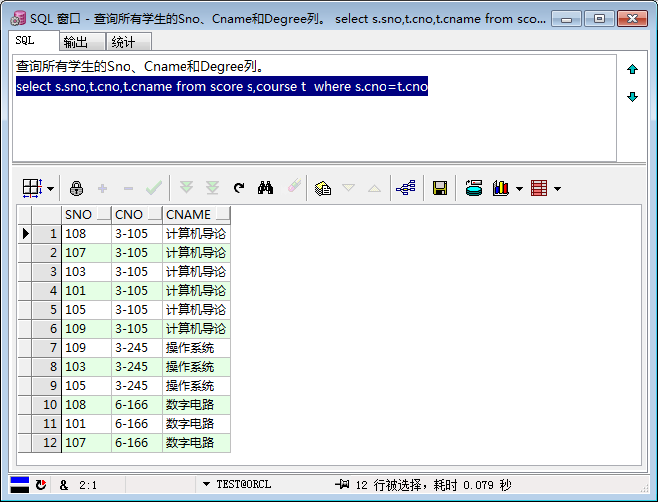Click the query by example icon
This screenshot has height=502, width=658.
click(x=323, y=188)
